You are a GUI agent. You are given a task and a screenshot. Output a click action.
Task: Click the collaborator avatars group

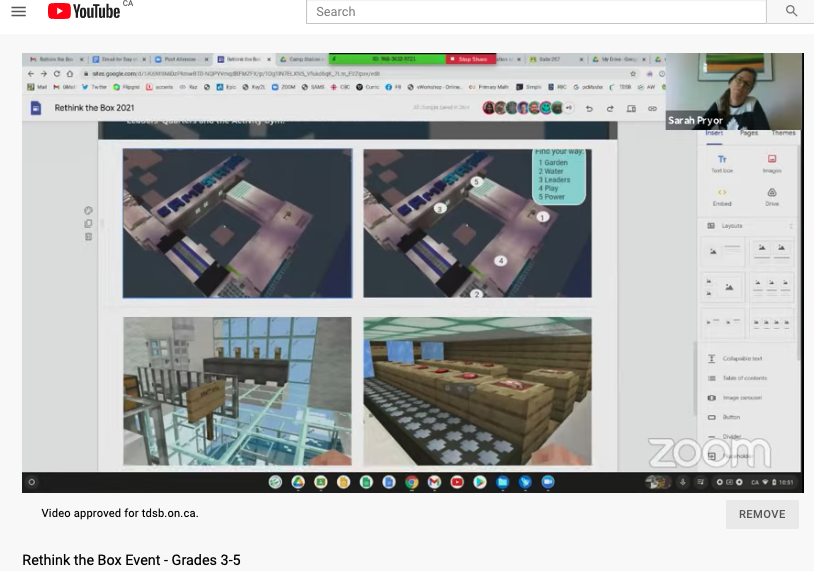tap(526, 108)
